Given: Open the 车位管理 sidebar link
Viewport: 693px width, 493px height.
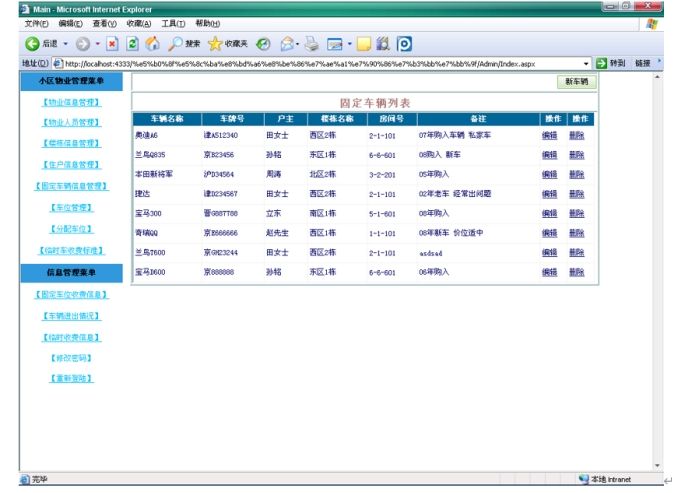Looking at the screenshot, I should tap(71, 207).
